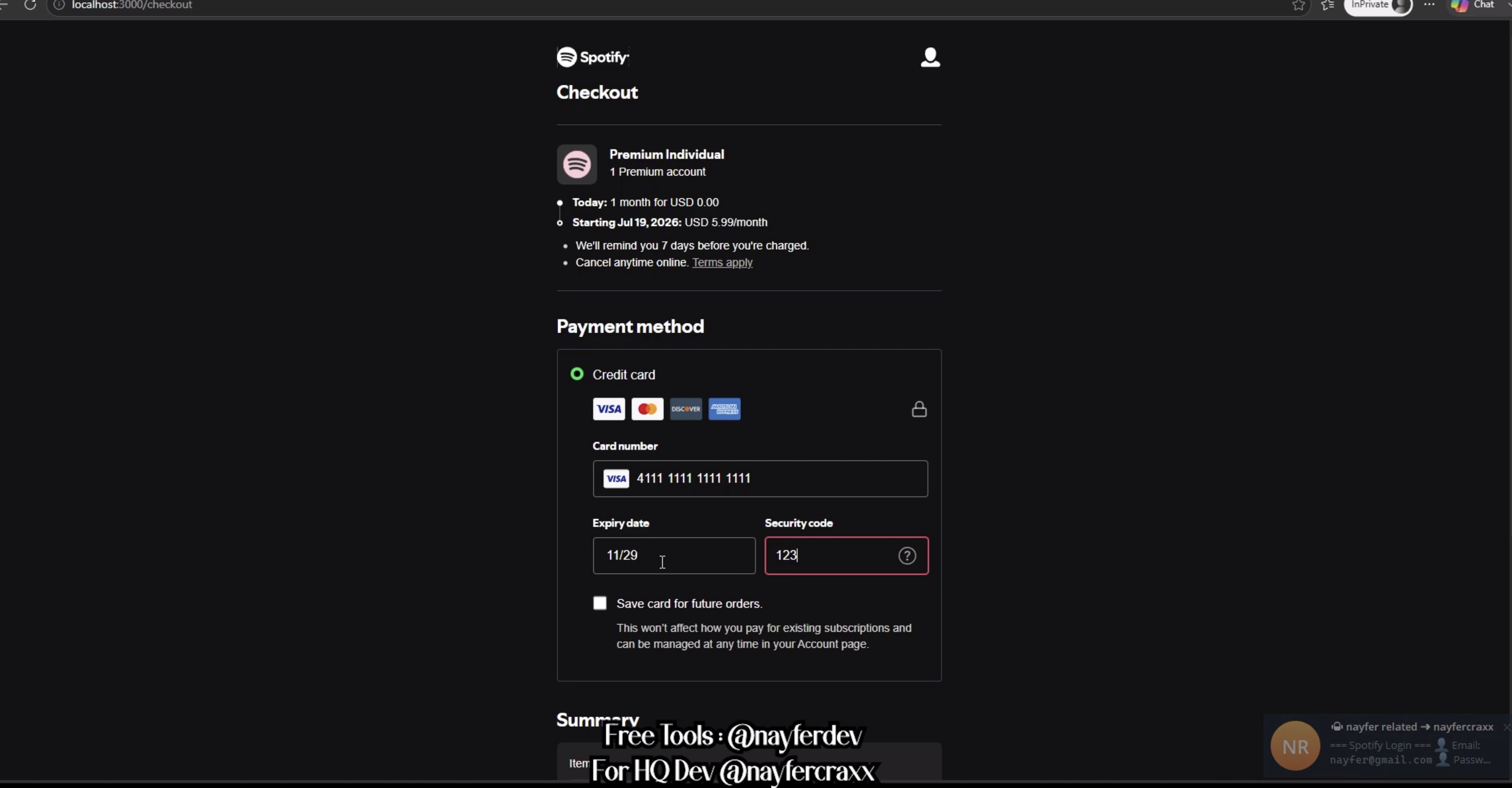Go to the Spotify logo home link

[593, 57]
